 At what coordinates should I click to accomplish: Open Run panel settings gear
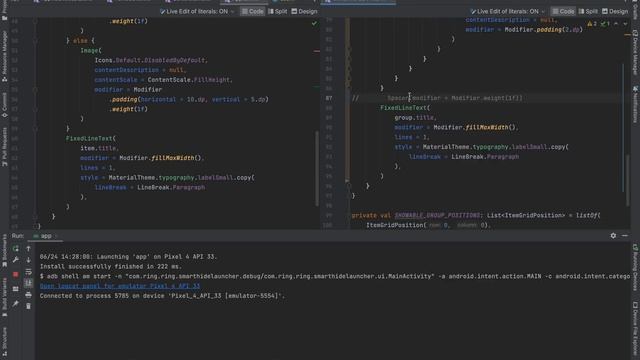click(x=613, y=236)
